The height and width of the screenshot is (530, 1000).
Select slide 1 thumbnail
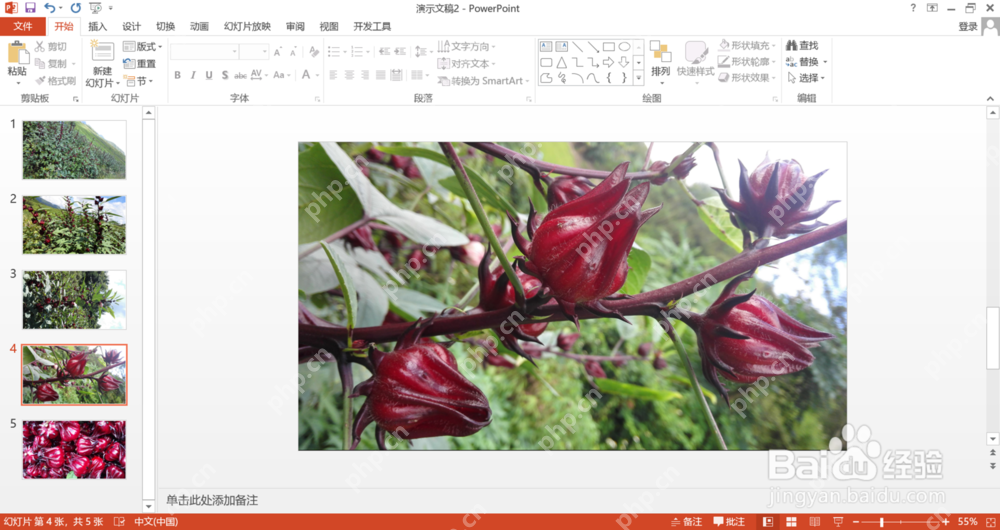[74, 150]
